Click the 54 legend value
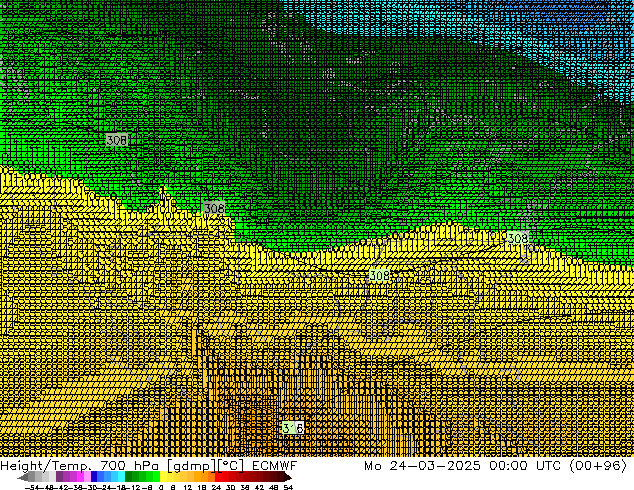The width and height of the screenshot is (634, 490). click(x=288, y=487)
